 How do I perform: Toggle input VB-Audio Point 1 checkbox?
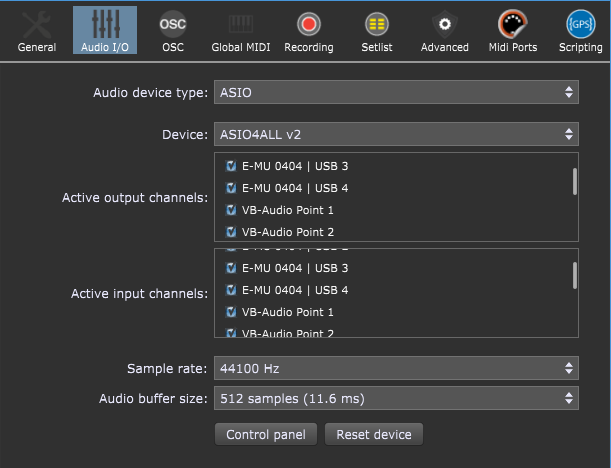point(231,312)
